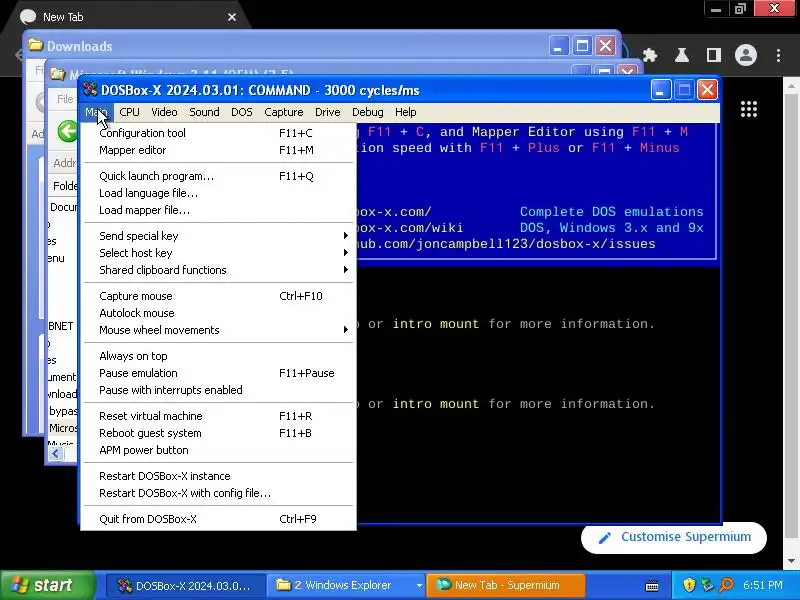Toggle Pause emulation

[x=218, y=373]
